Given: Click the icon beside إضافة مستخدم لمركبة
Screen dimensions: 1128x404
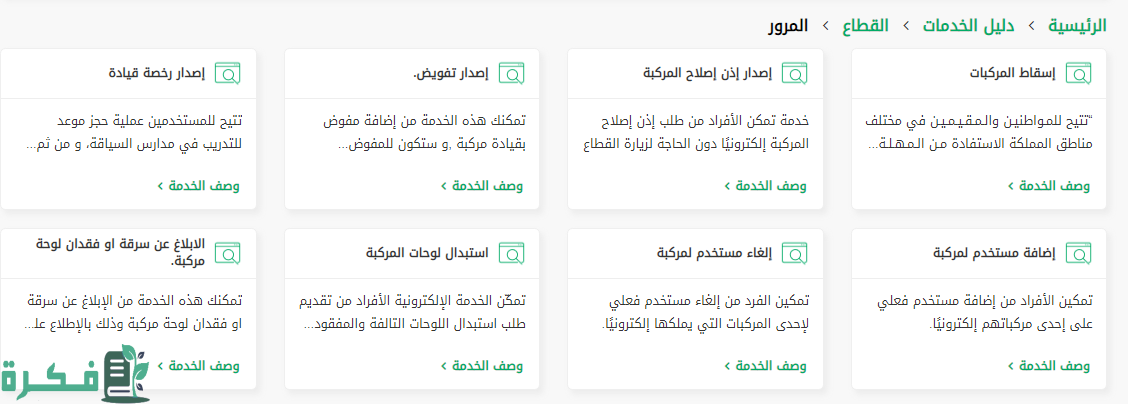Looking at the screenshot, I should tap(1078, 253).
